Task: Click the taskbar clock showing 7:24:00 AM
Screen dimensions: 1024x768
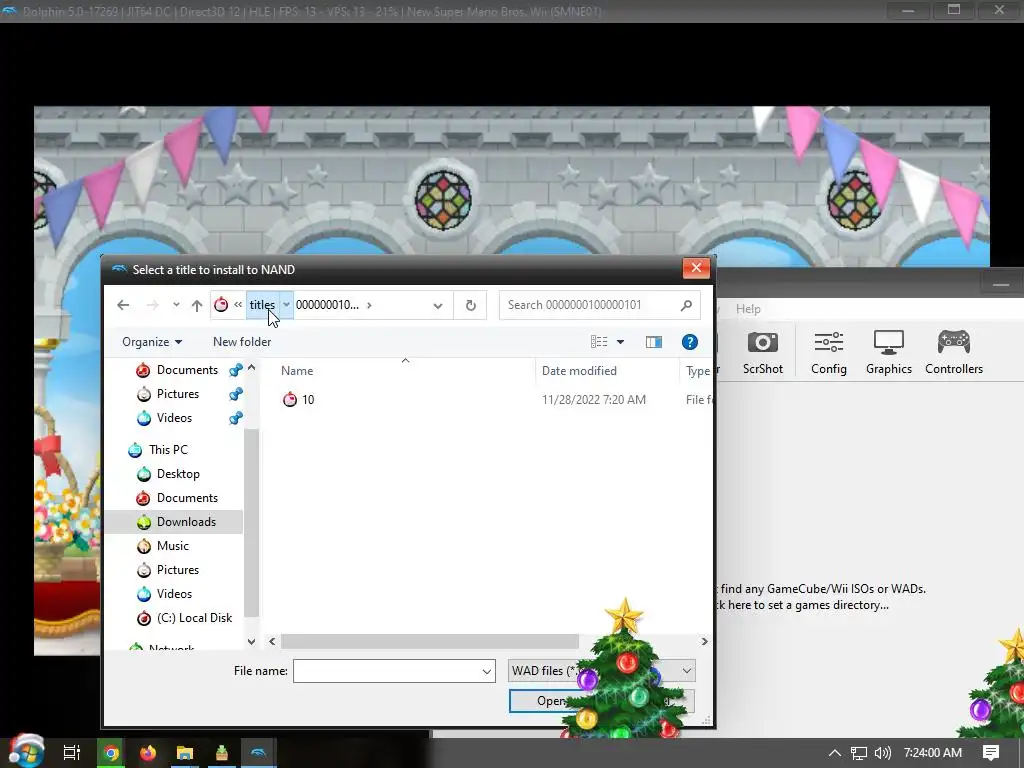Action: [933, 753]
